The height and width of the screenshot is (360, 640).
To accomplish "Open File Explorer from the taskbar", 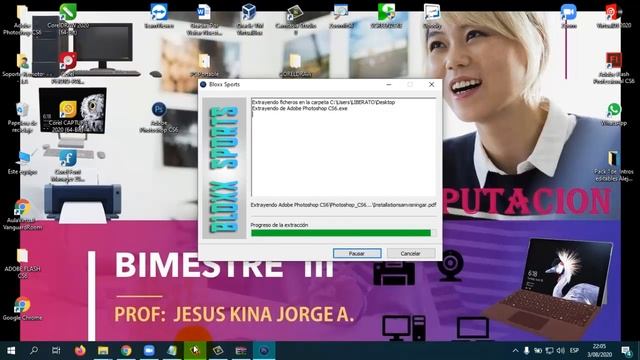I will point(103,351).
